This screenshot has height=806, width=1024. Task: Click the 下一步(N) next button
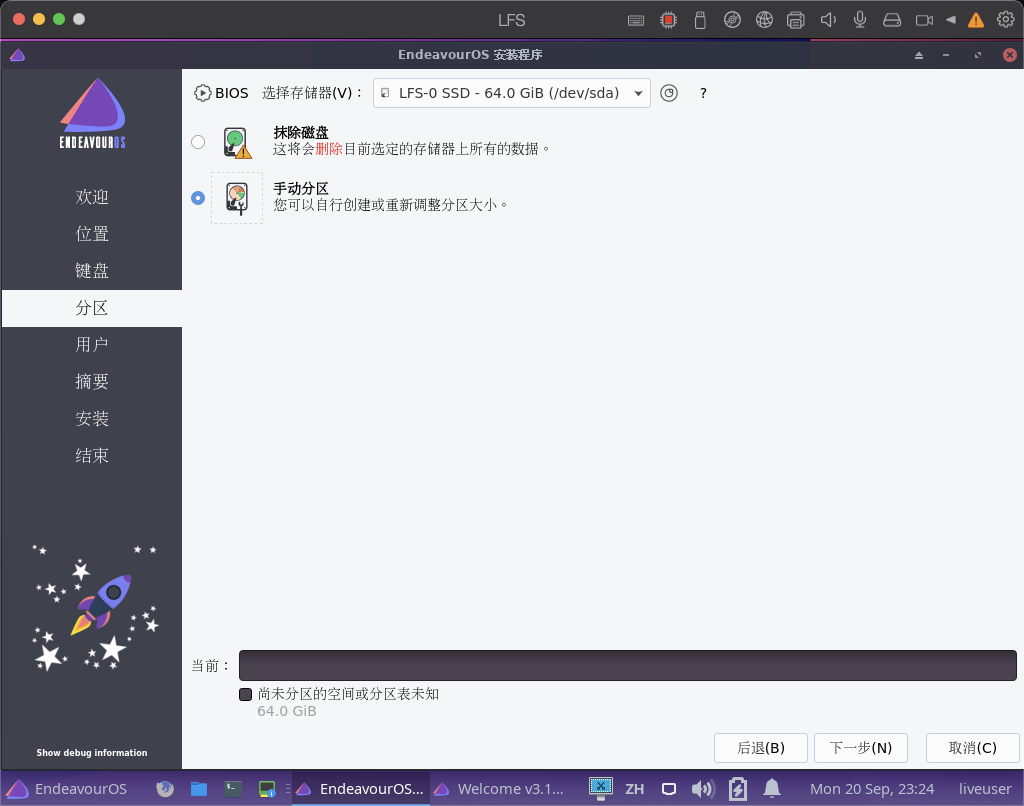click(x=861, y=748)
